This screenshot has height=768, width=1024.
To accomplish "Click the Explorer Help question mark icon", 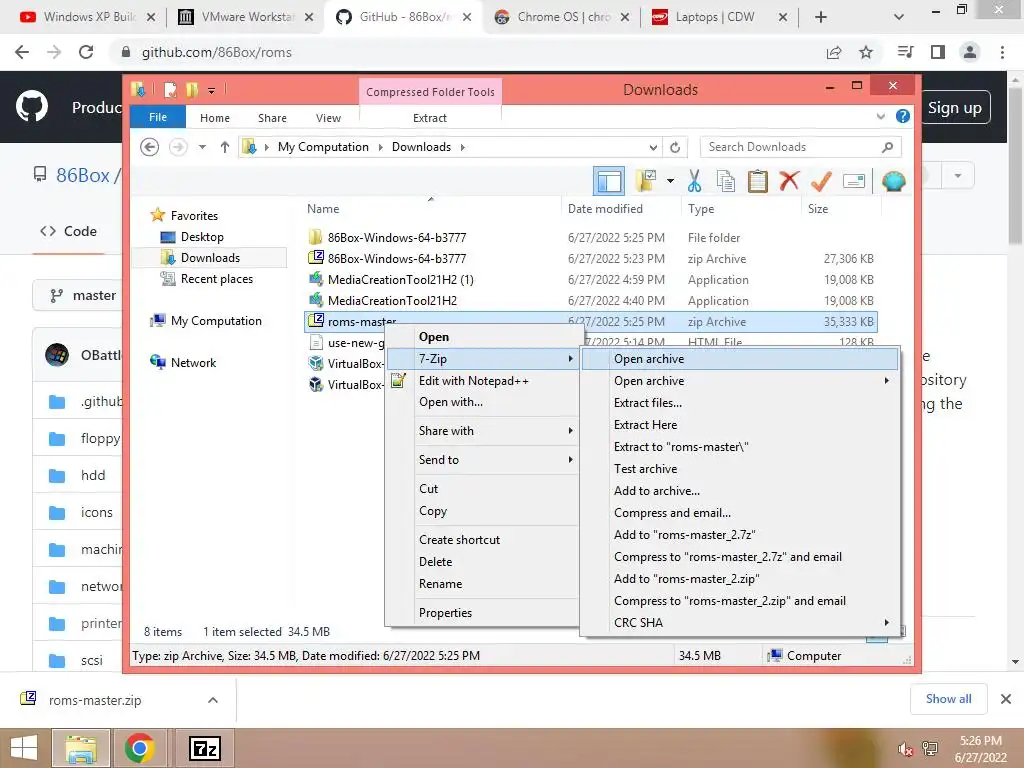I will coord(903,116).
